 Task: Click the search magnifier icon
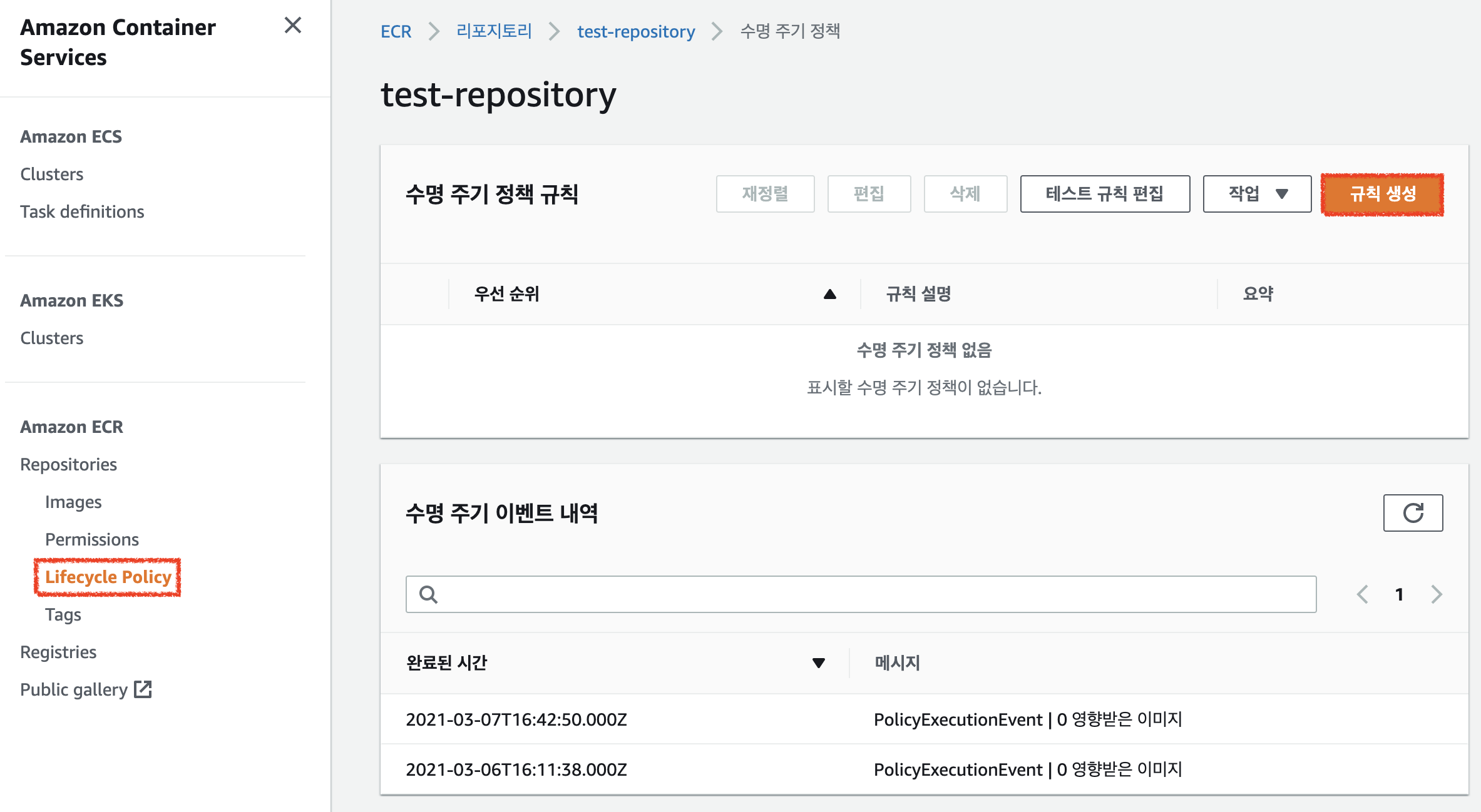[428, 594]
